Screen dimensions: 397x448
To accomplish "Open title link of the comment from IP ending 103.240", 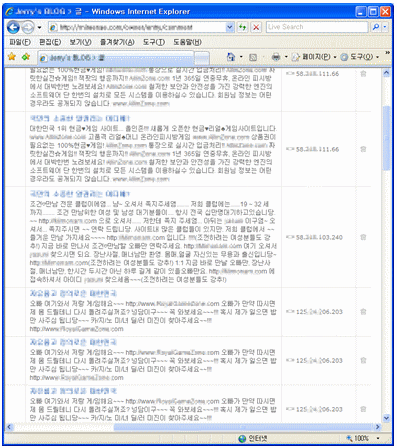I will click(x=80, y=194).
